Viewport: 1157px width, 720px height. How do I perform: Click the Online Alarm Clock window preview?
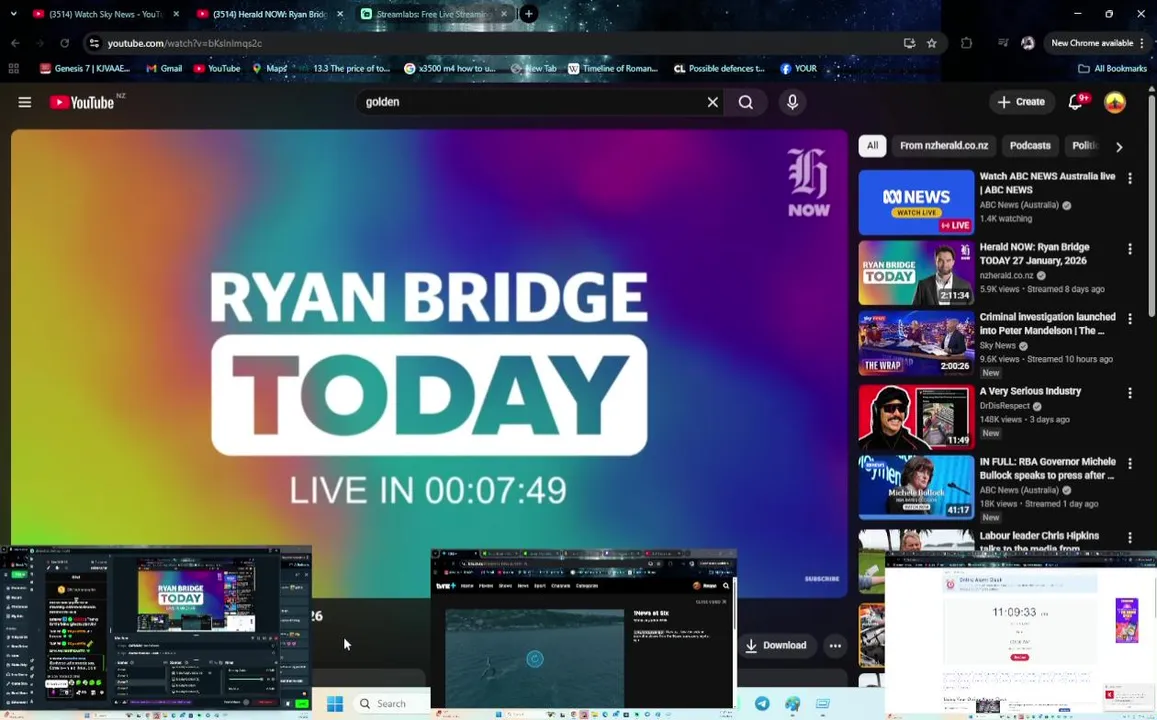tap(1020, 633)
